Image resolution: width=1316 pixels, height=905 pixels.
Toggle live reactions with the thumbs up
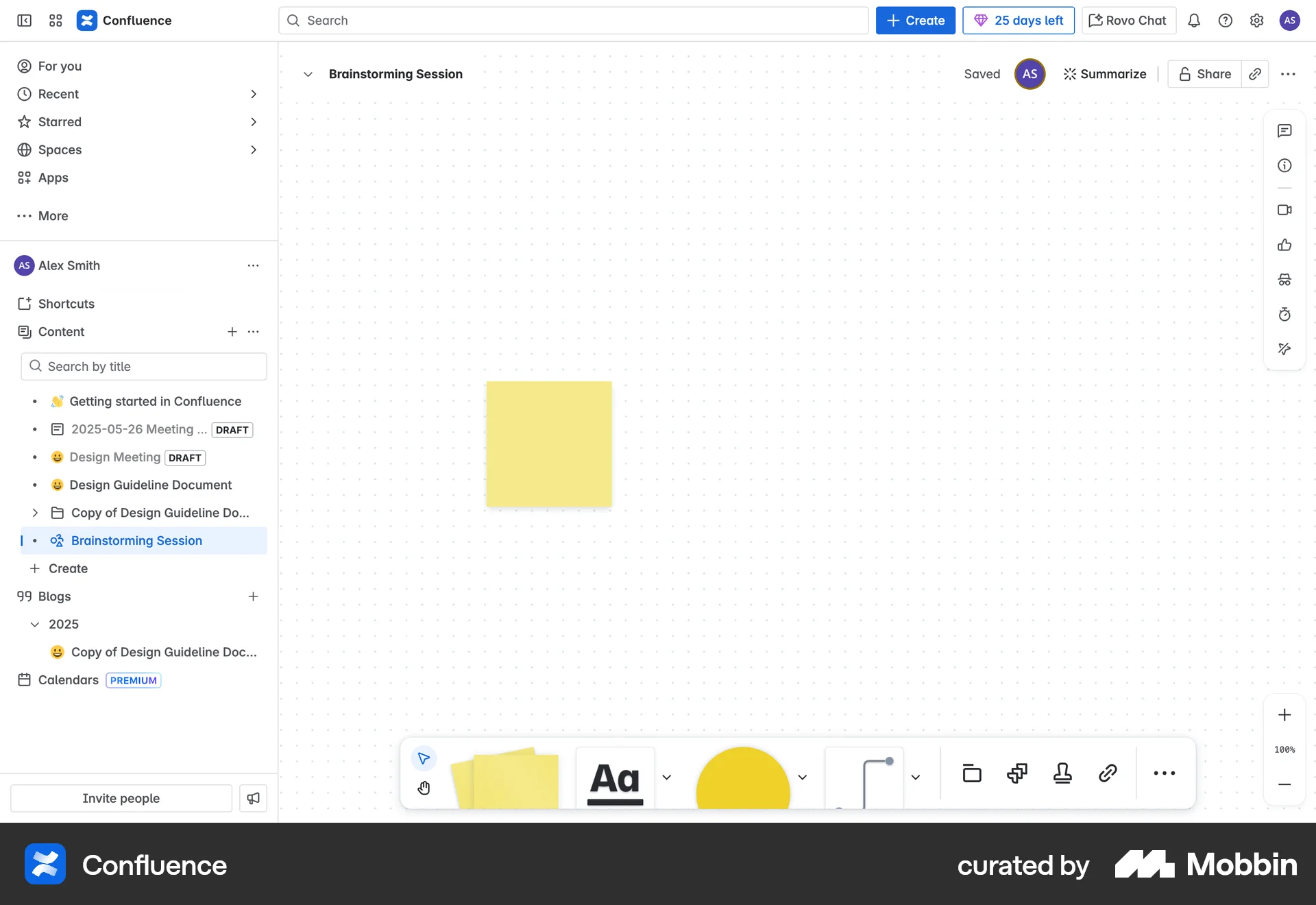click(1284, 245)
